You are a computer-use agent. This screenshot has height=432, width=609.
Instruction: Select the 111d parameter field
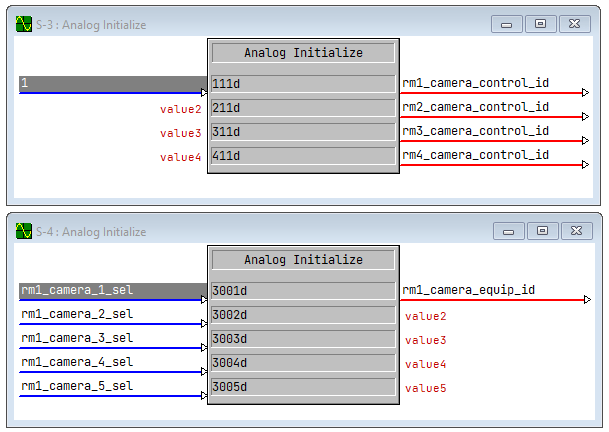[303, 84]
